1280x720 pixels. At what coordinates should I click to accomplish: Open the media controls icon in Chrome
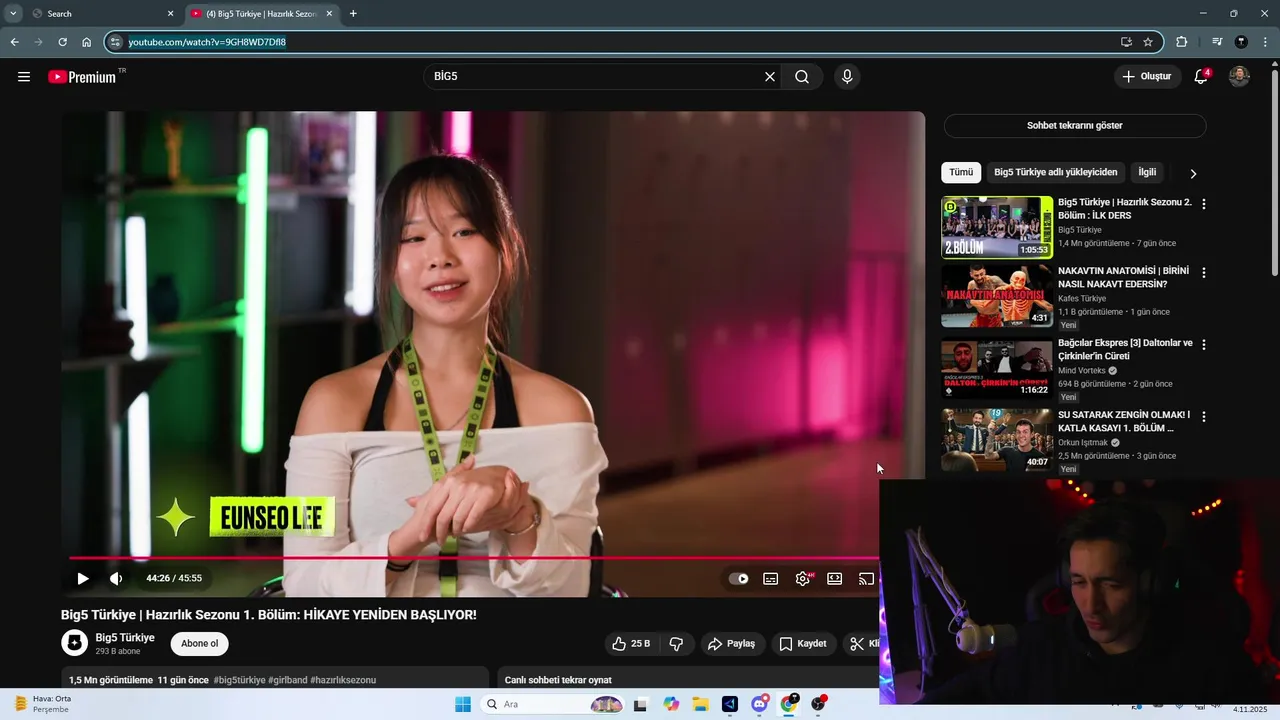[1217, 42]
